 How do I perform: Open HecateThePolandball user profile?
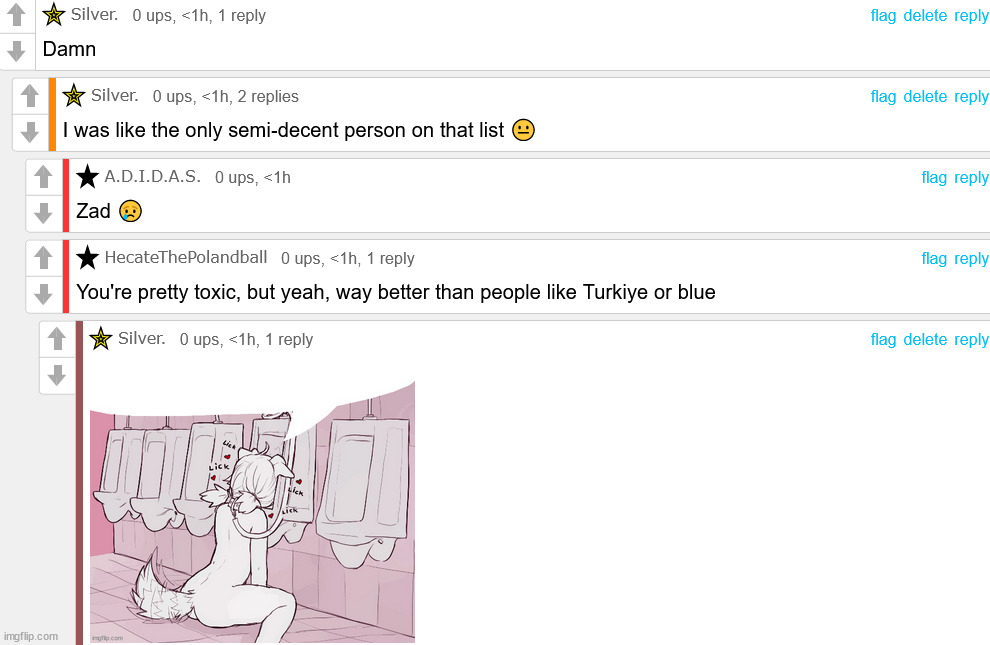point(186,257)
